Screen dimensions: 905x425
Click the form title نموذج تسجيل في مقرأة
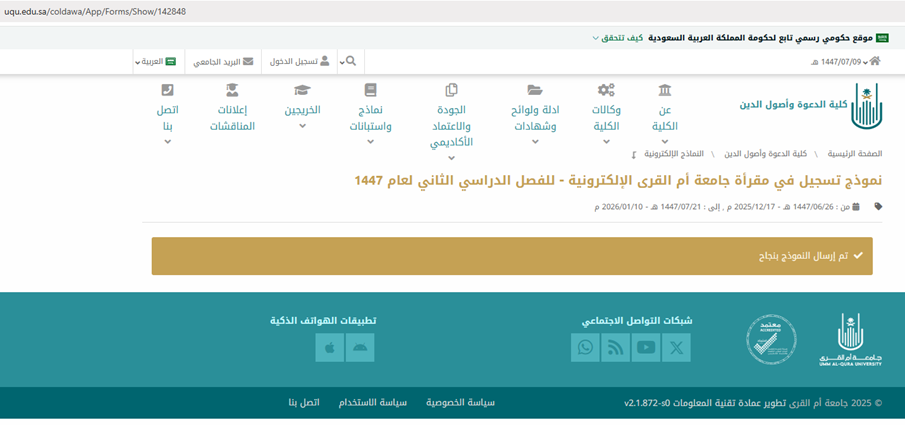pos(619,181)
